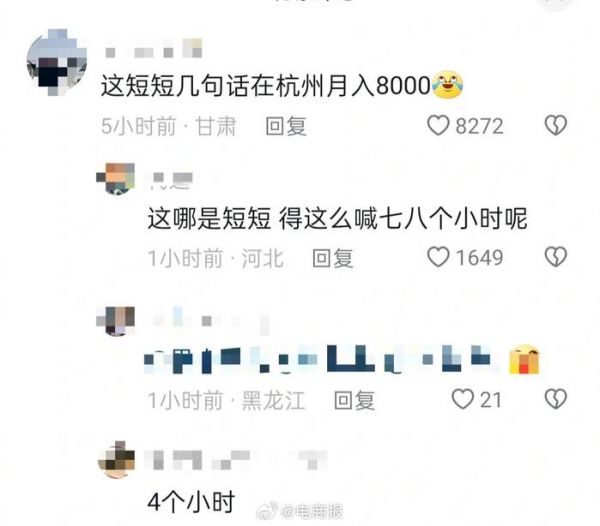The image size is (600, 526).
Task: Open avatar of the 4个小时 commenter
Action: (116, 459)
